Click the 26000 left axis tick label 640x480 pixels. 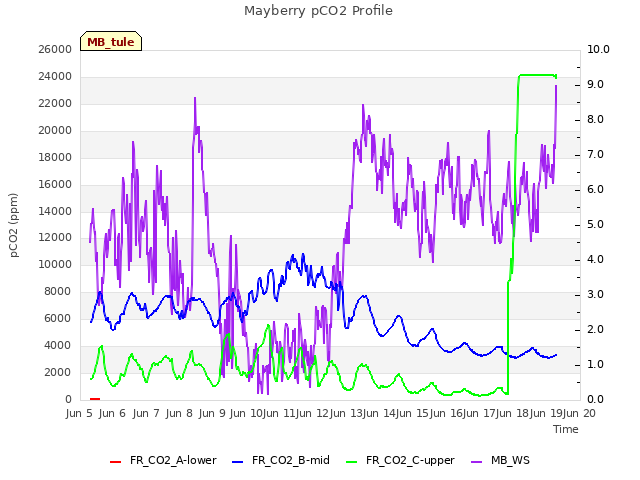coord(55,49)
